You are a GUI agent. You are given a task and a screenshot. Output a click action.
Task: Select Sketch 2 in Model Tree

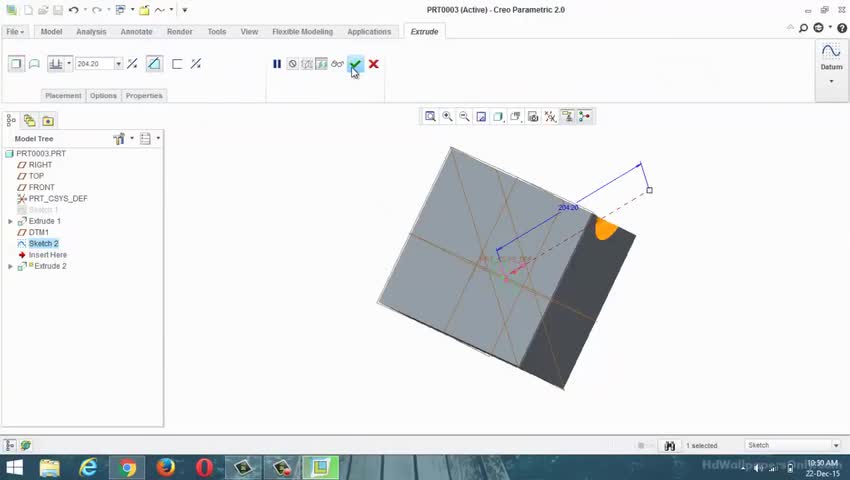[43, 244]
